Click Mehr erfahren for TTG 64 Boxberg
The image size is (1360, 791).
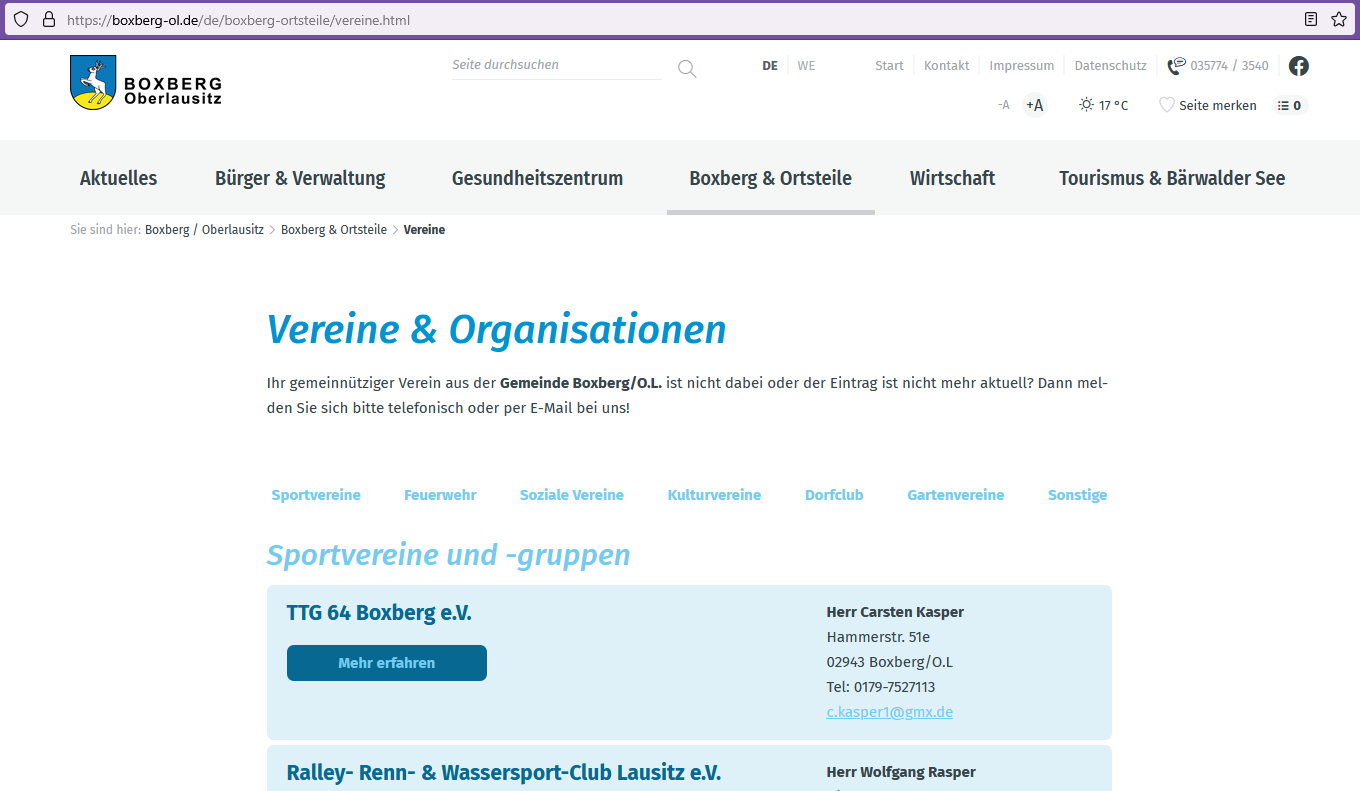coord(386,663)
